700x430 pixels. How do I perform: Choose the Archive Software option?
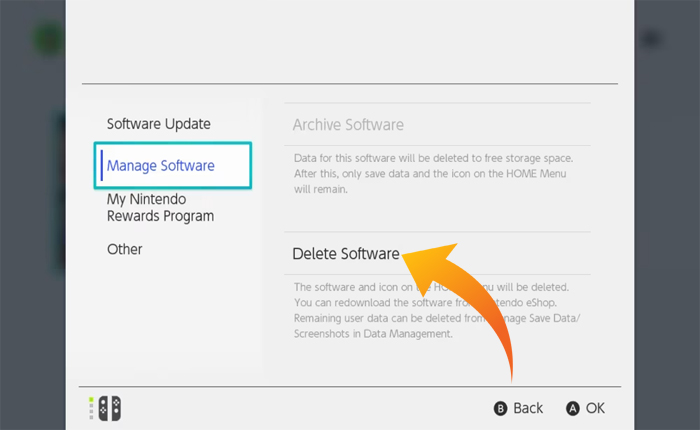[x=348, y=125]
